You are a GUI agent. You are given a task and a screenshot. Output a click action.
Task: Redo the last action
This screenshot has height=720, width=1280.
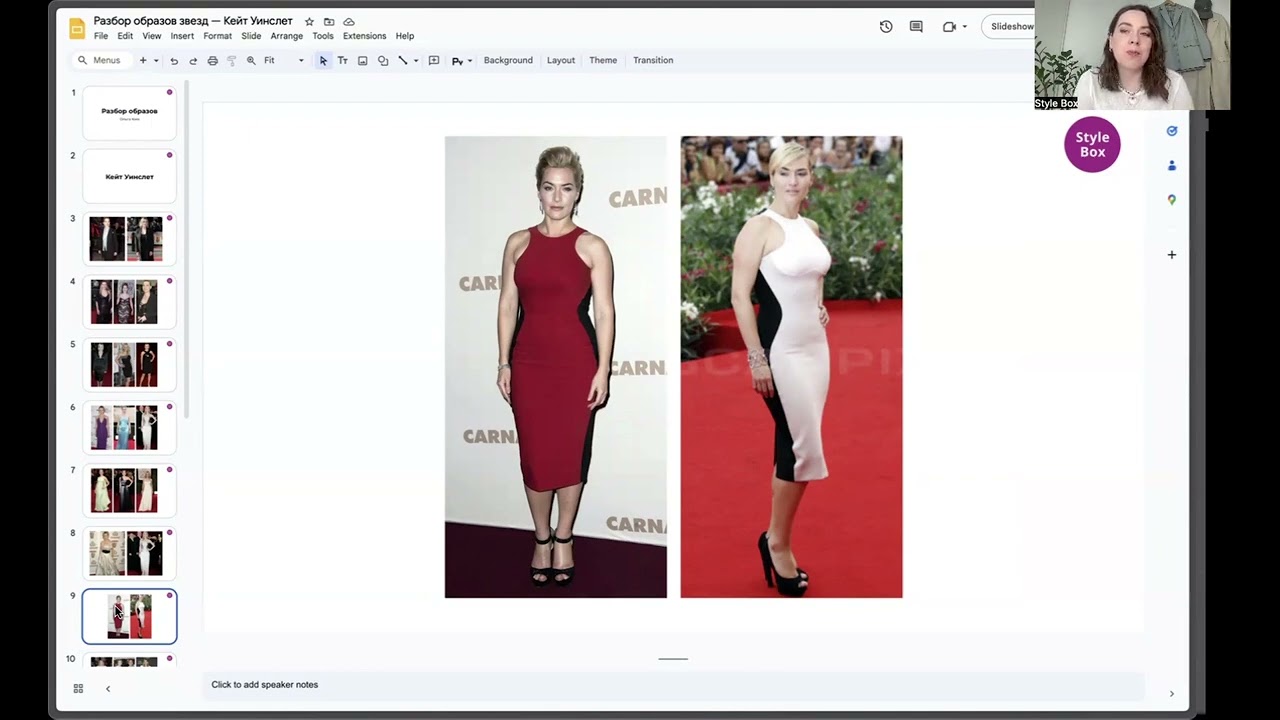coord(193,60)
